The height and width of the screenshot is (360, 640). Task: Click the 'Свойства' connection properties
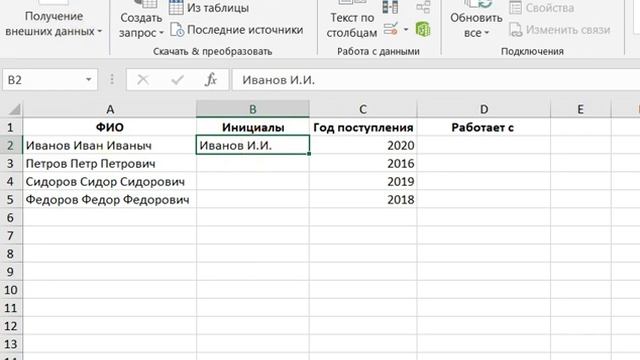tap(542, 7)
